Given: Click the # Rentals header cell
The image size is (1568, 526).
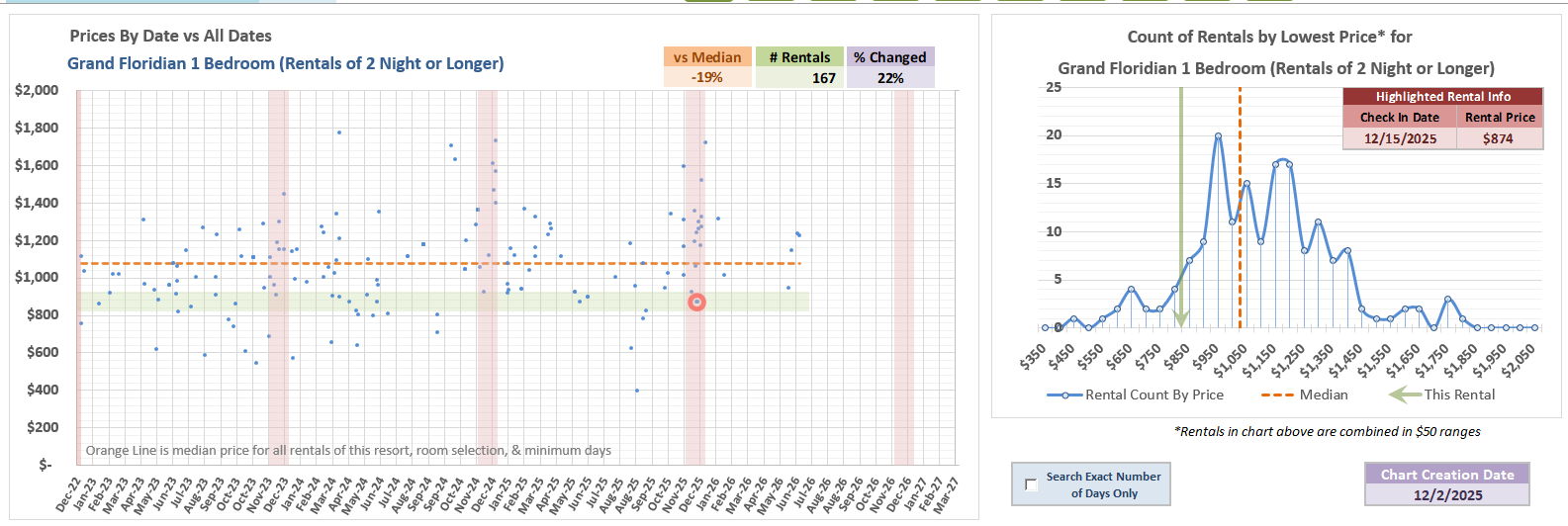Looking at the screenshot, I should coord(799,57).
